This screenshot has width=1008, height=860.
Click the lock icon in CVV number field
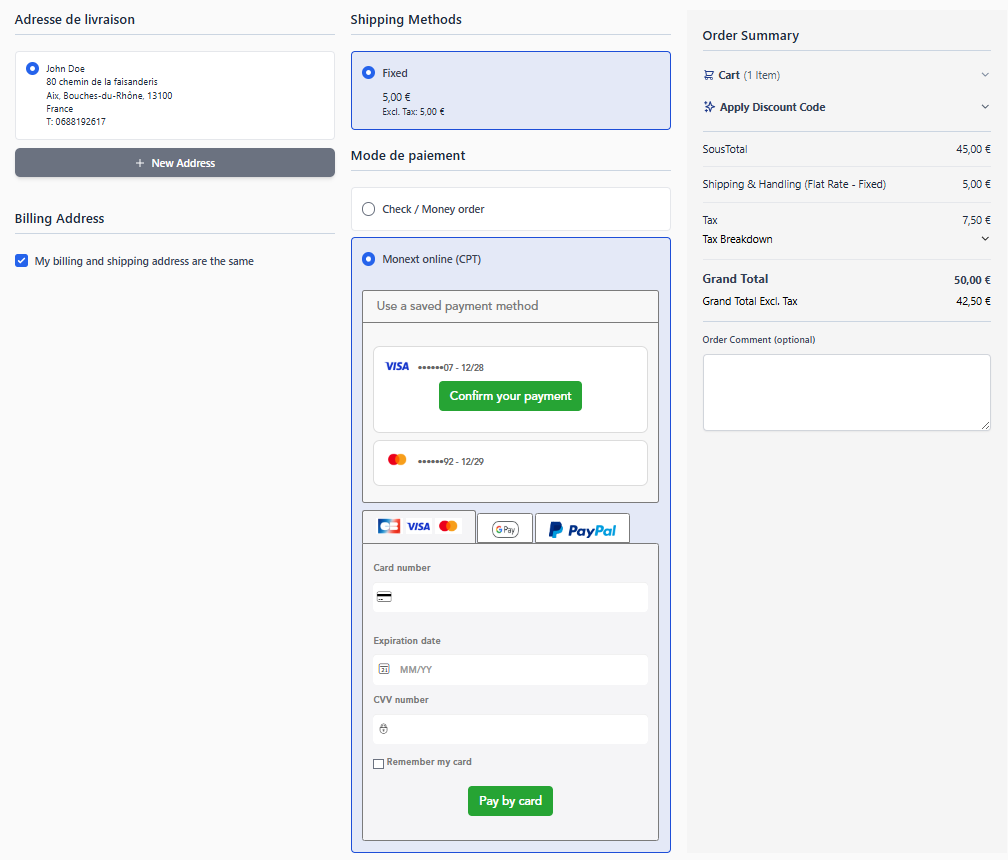pos(383,729)
